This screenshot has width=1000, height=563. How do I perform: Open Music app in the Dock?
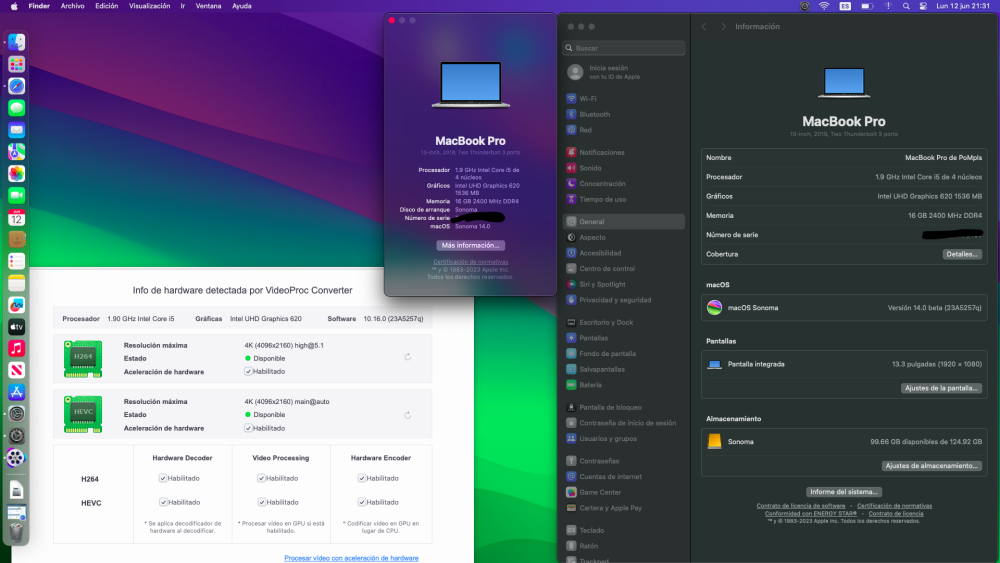(x=17, y=348)
